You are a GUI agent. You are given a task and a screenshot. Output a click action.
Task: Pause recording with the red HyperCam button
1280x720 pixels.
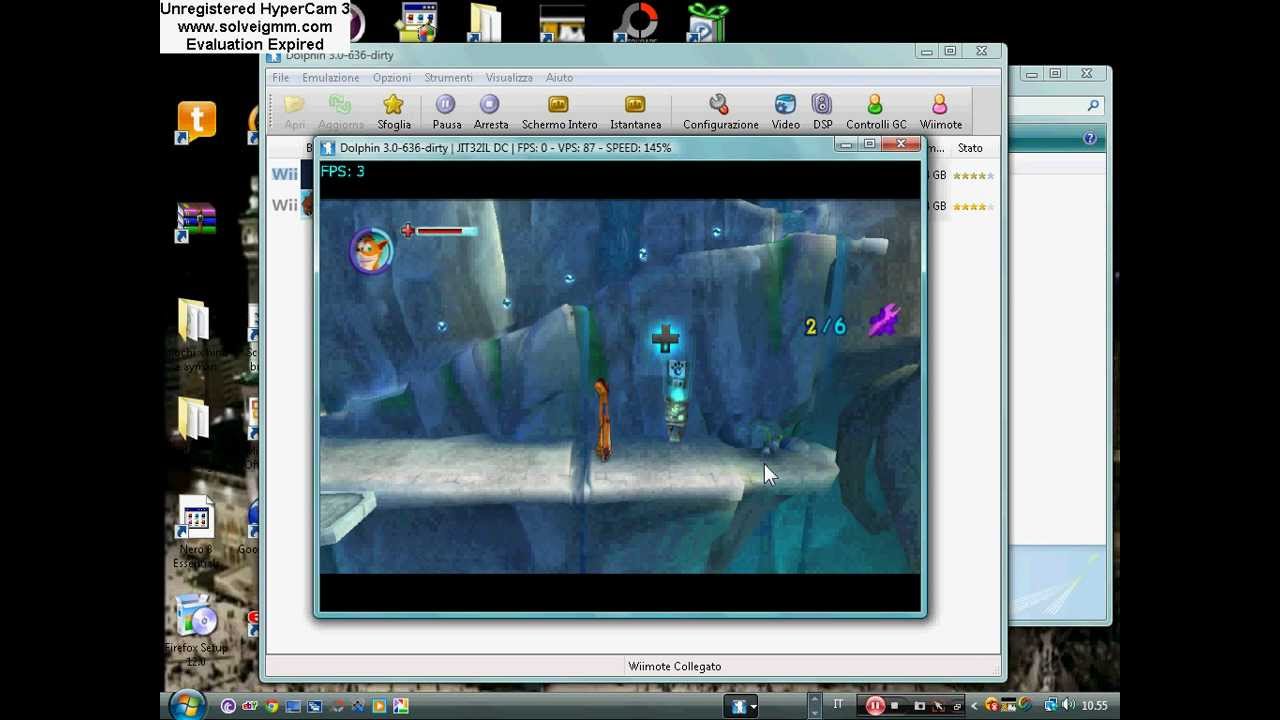tap(875, 706)
